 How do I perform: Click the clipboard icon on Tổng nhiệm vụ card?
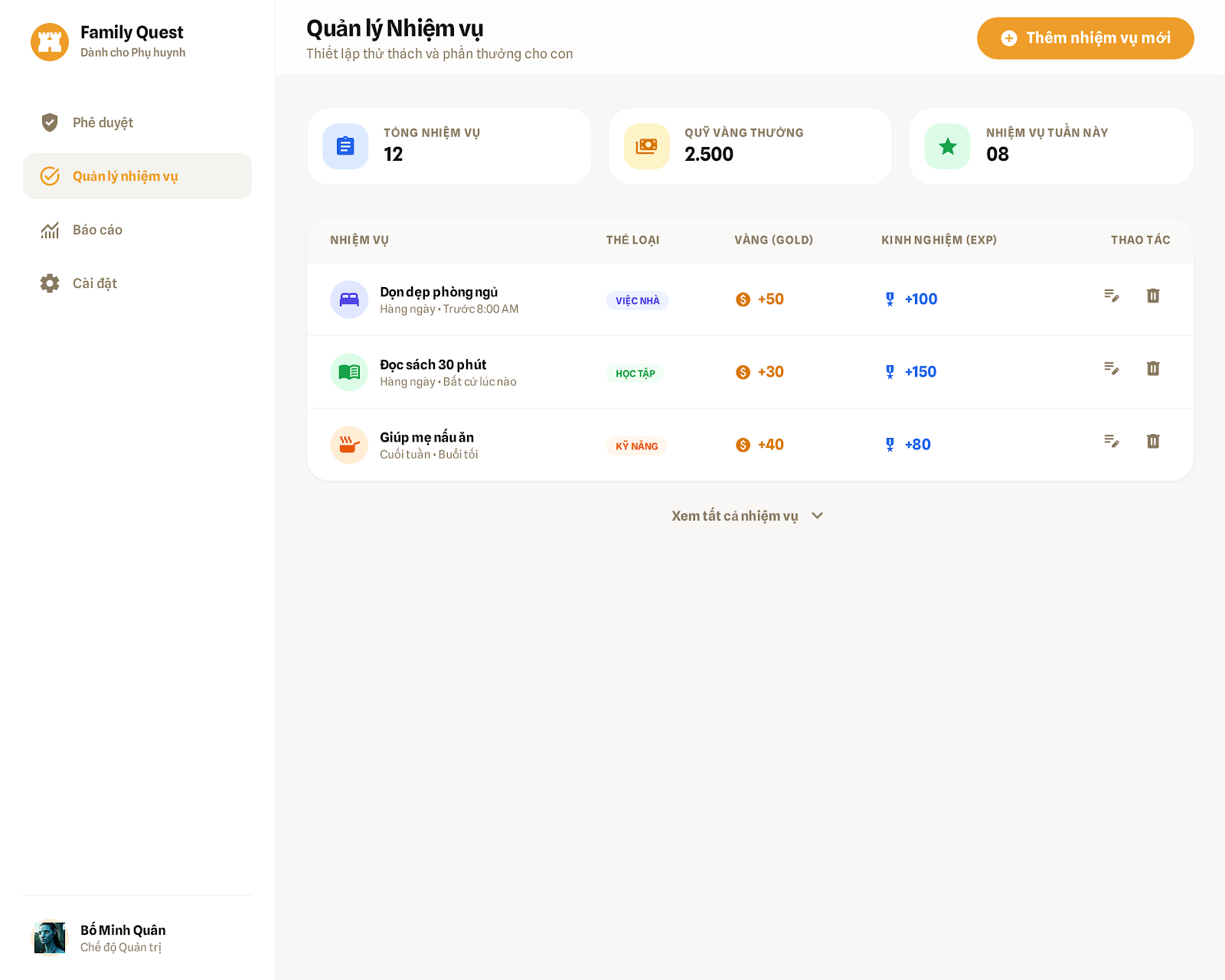click(x=345, y=145)
